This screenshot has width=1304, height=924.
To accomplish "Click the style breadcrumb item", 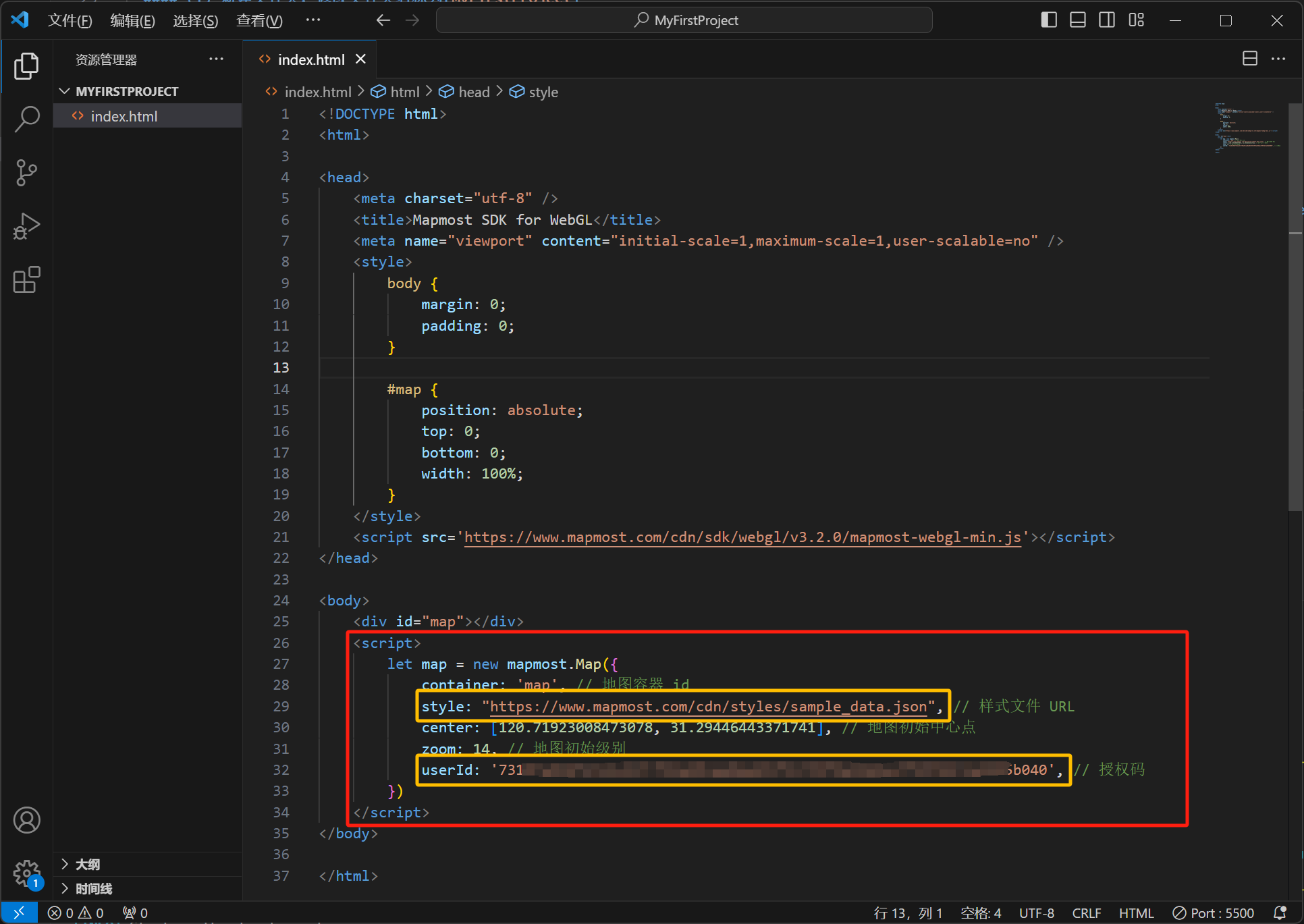I will pyautogui.click(x=534, y=92).
